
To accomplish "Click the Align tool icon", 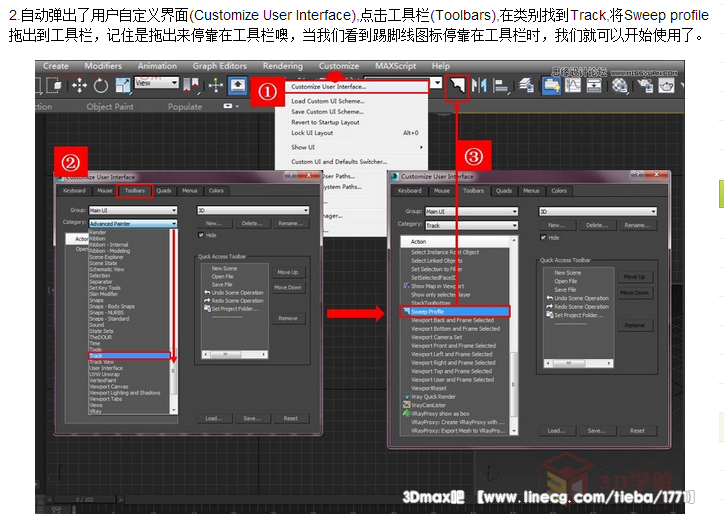I will [501, 86].
